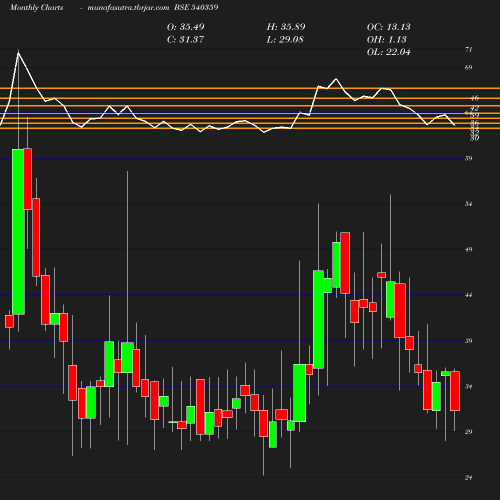
Task: Click the "Monthly Charts" title text
Action: click(x=36, y=7)
